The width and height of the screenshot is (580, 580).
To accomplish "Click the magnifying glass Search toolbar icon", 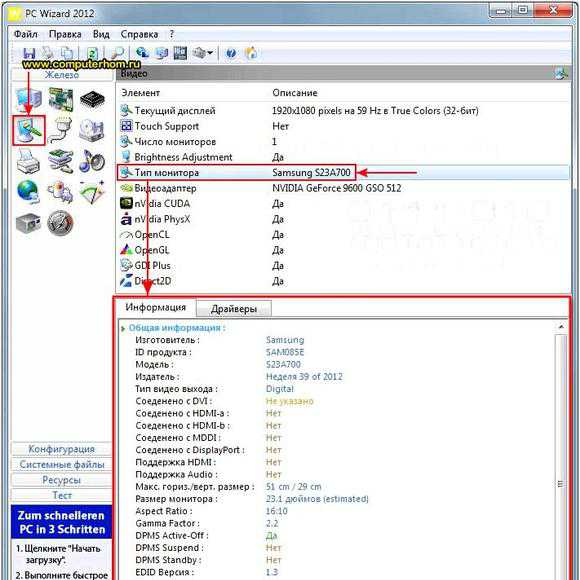I will 118,53.
